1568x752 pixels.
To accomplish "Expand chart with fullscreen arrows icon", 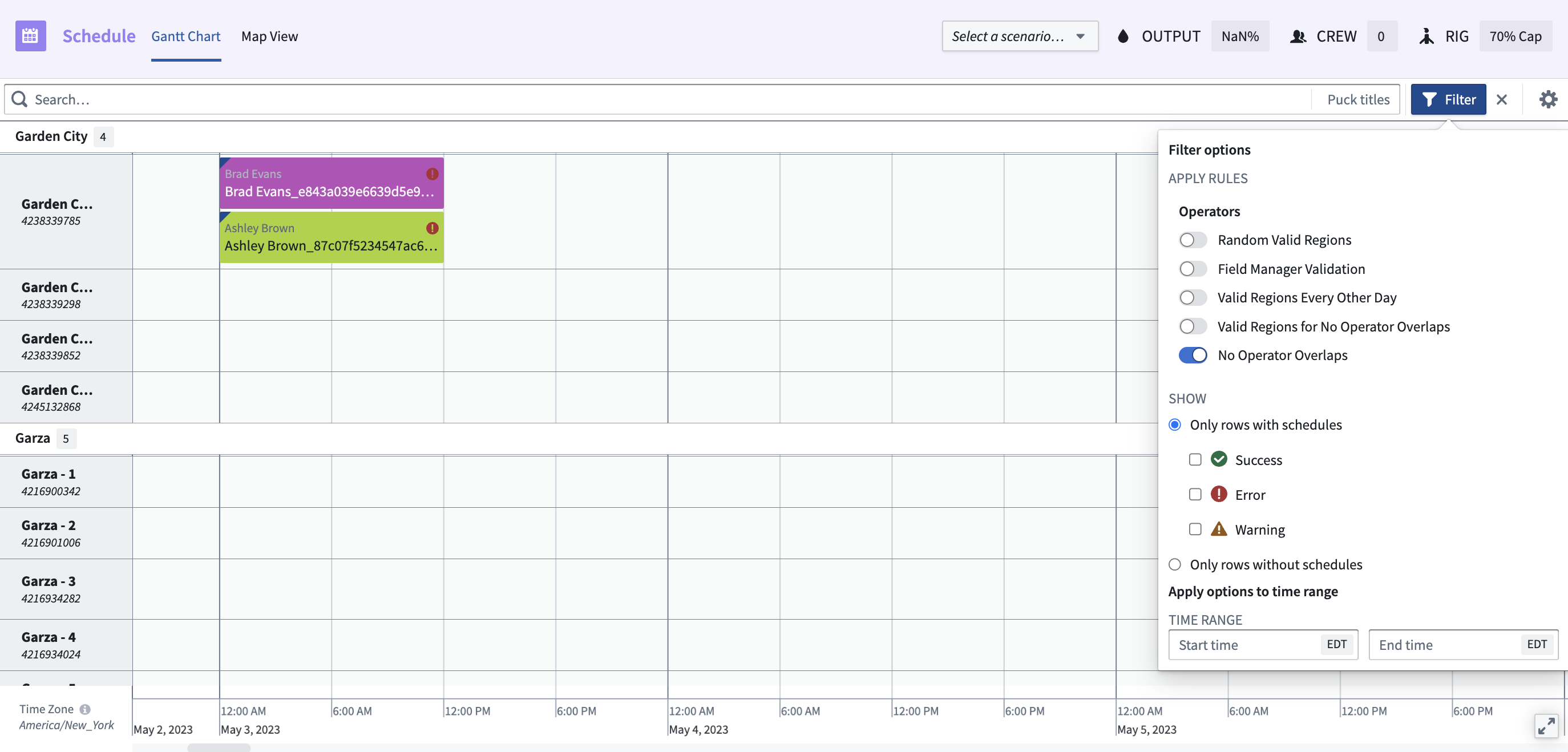I will click(1546, 726).
